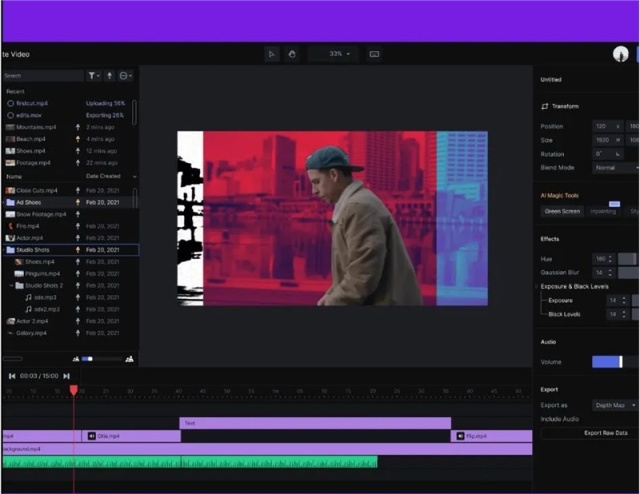Click the keyboard shortcuts icon
The width and height of the screenshot is (640, 494).
pos(374,54)
